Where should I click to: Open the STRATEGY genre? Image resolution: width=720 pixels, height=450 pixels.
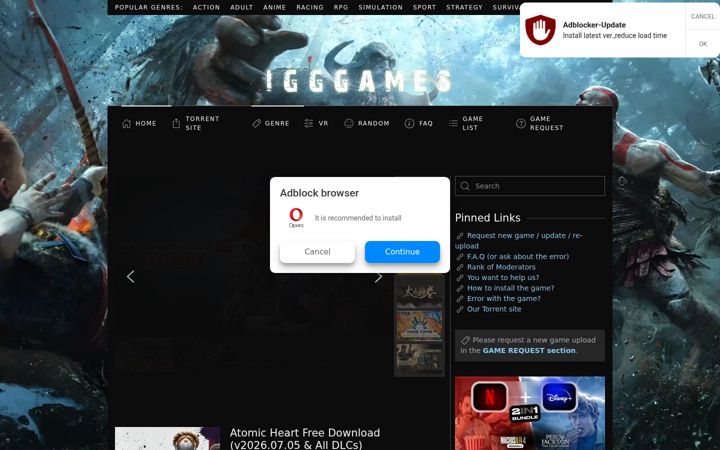pyautogui.click(x=464, y=7)
